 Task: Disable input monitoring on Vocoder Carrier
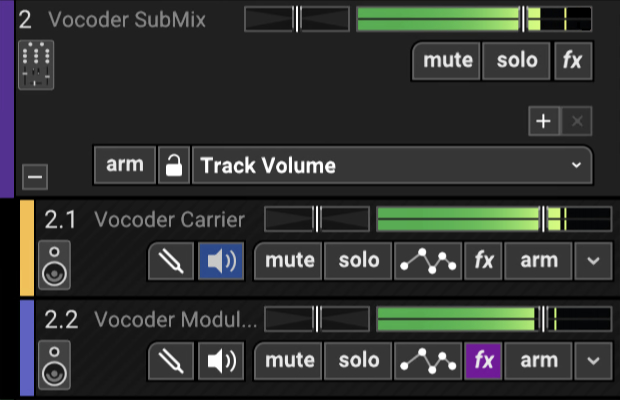click(221, 261)
